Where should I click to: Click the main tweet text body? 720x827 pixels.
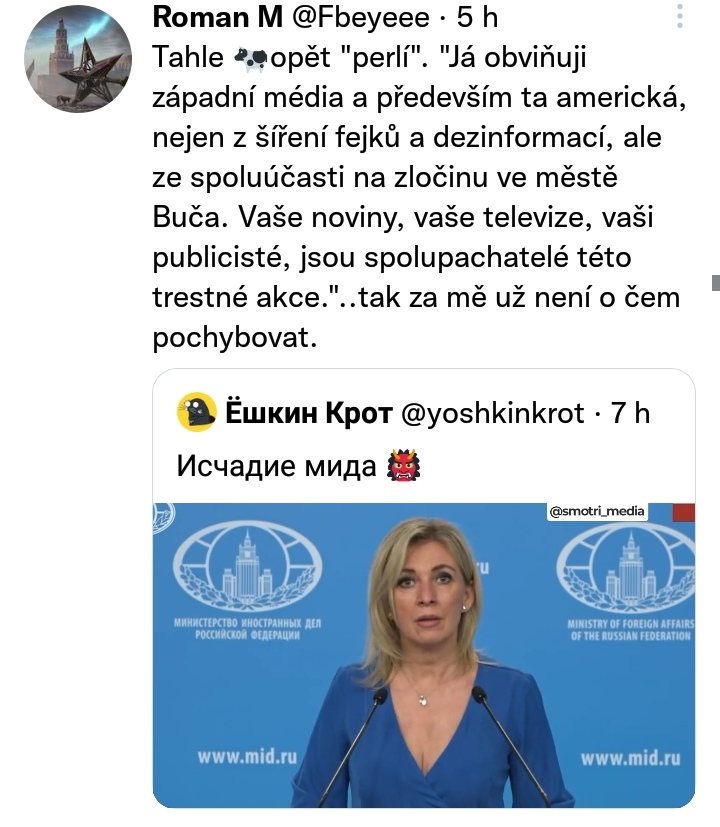[x=419, y=197]
